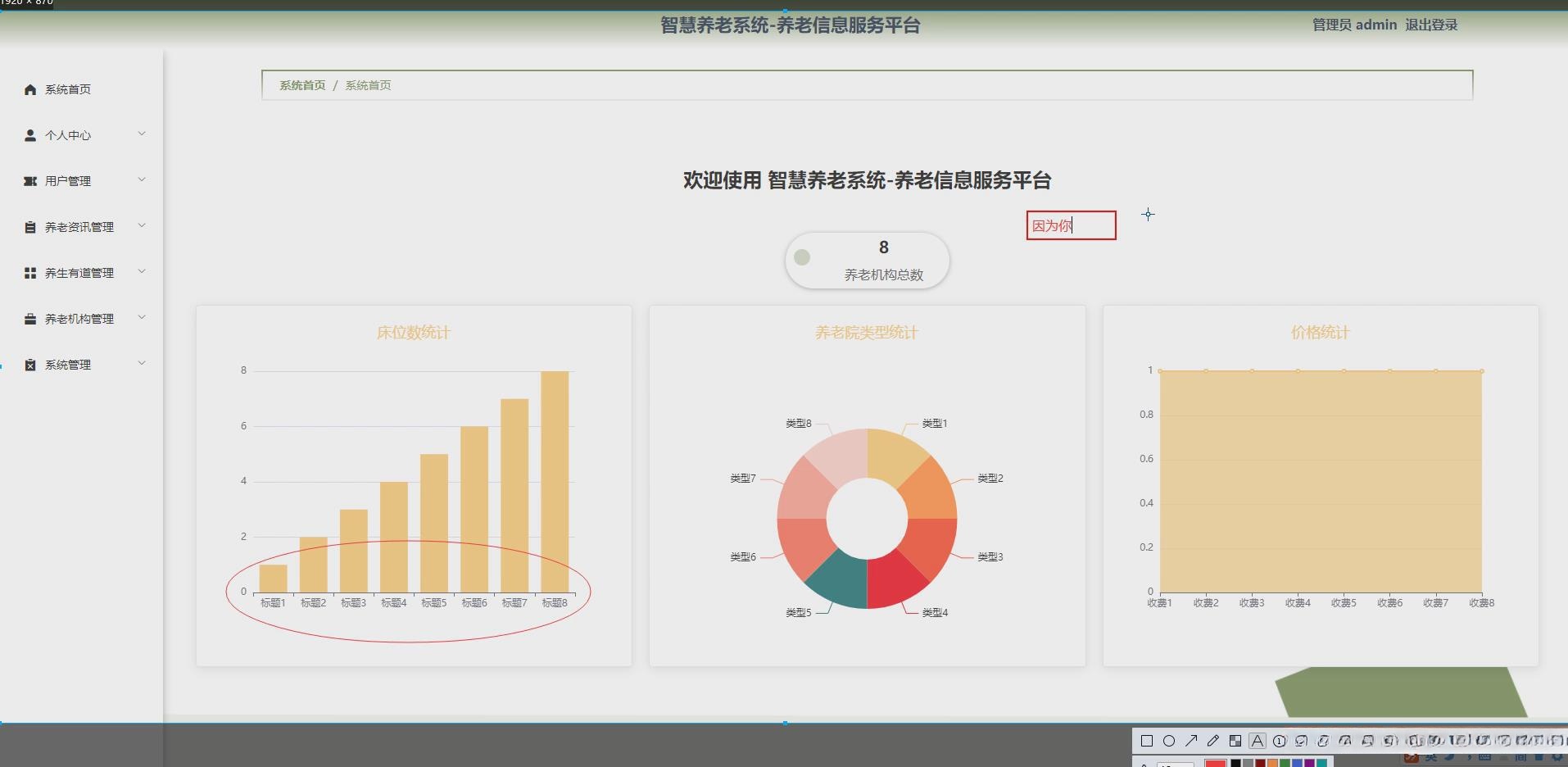Click the 价格统计 chart title

point(1321,333)
